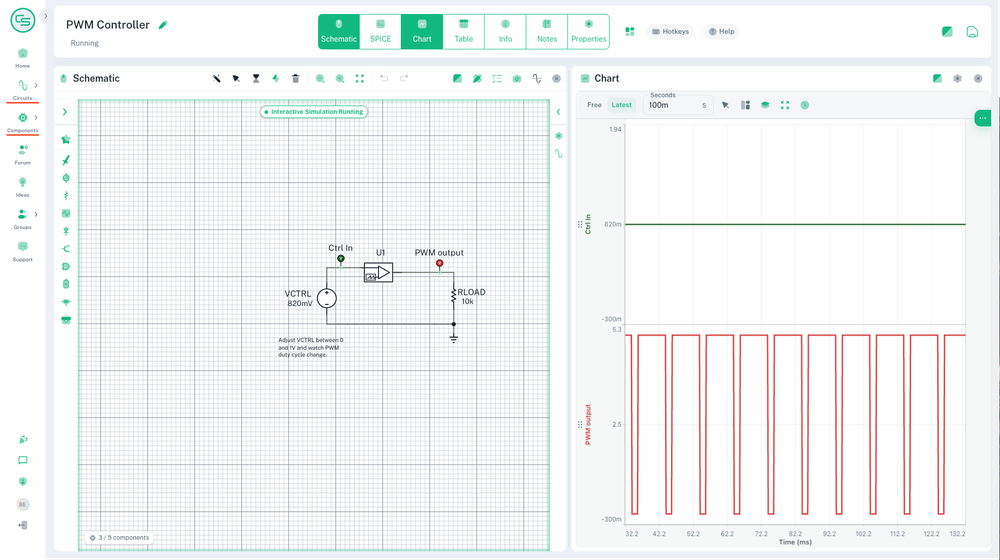The height and width of the screenshot is (560, 1000).
Task: Click the chart clock time icon
Action: 805,105
